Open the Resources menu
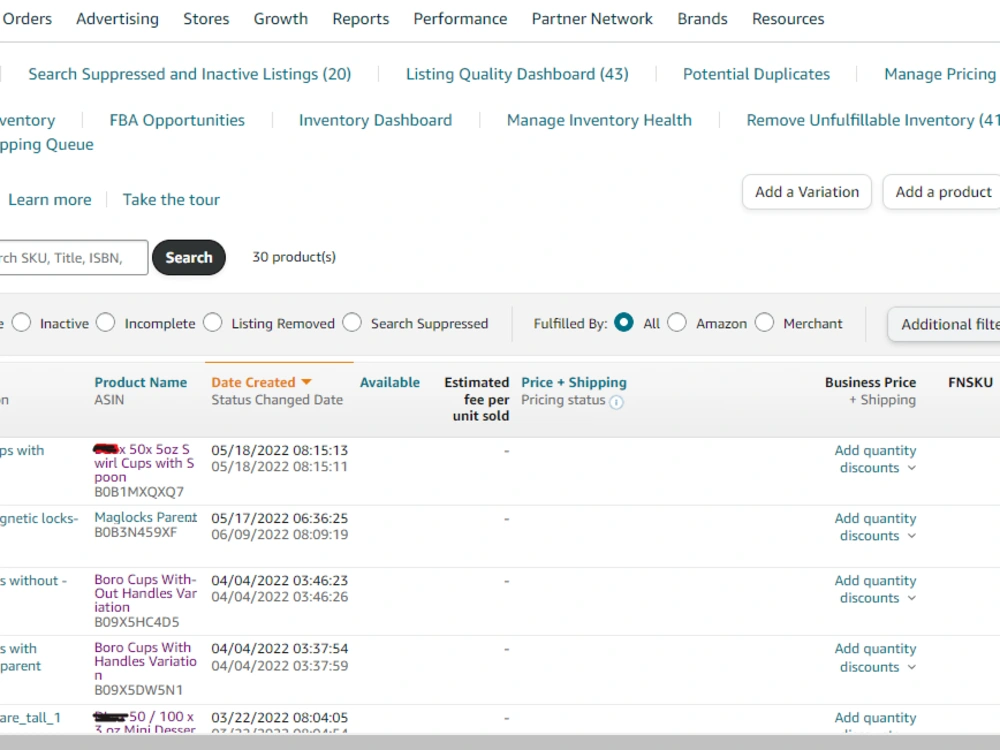The image size is (1000, 750). pos(788,19)
